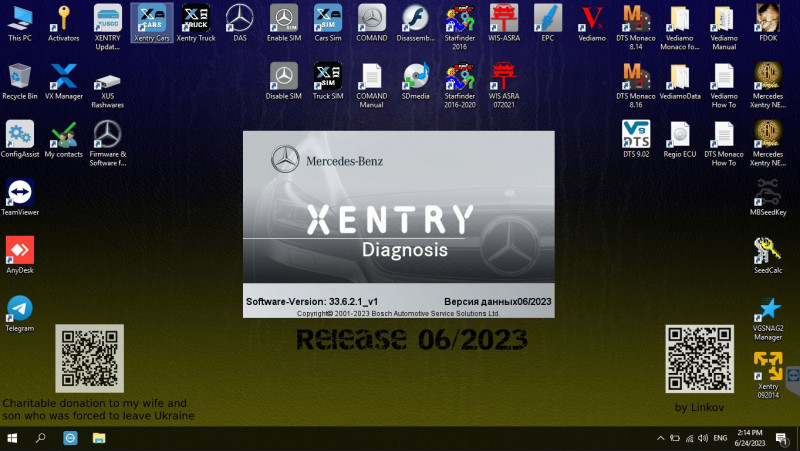Screen dimensions: 800x451
Task: Open Firmware & Software shortcut
Action: [108, 144]
